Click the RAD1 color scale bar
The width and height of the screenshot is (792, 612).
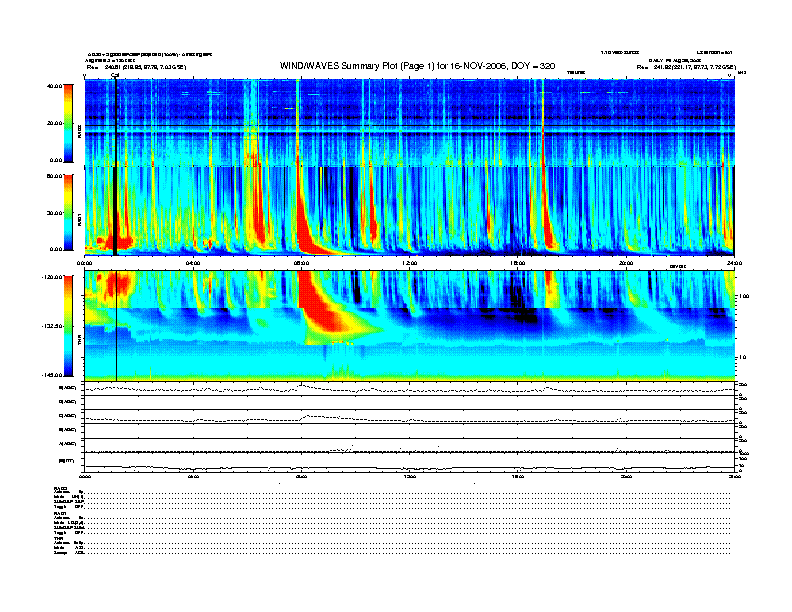click(x=68, y=213)
